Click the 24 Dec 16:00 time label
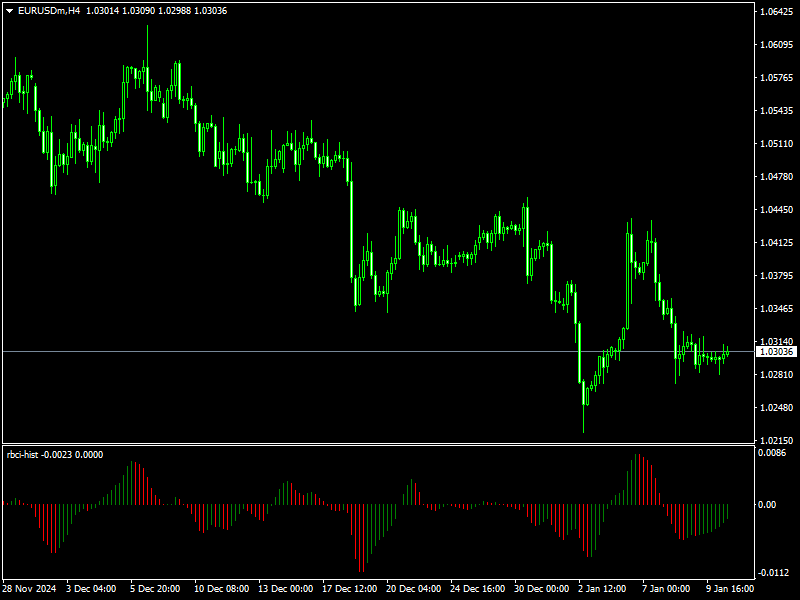The width and height of the screenshot is (800, 600). point(478,589)
